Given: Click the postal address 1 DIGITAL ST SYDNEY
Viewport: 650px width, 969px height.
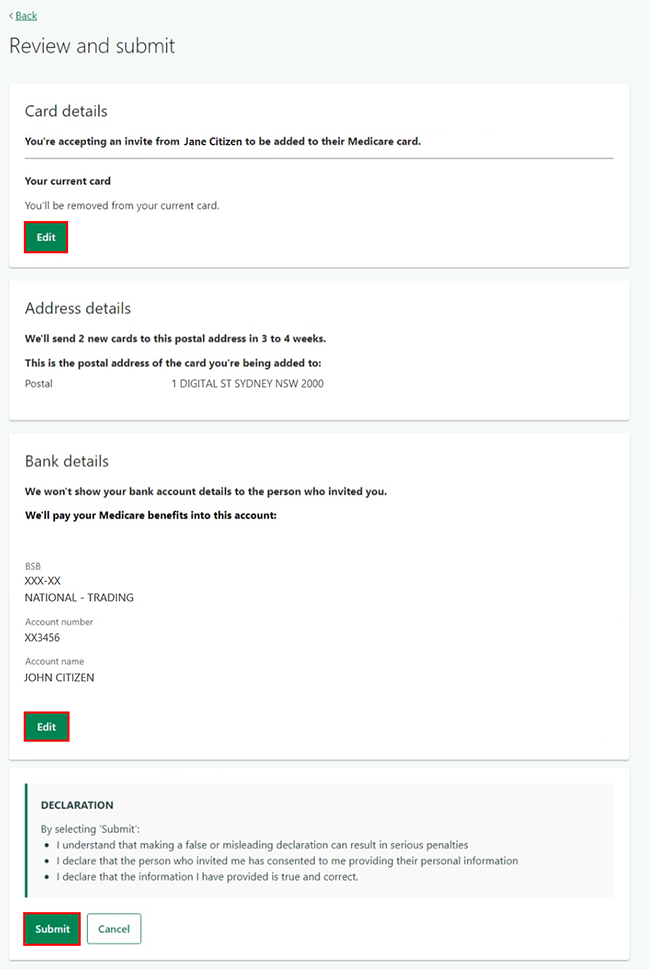Looking at the screenshot, I should pyautogui.click(x=247, y=384).
